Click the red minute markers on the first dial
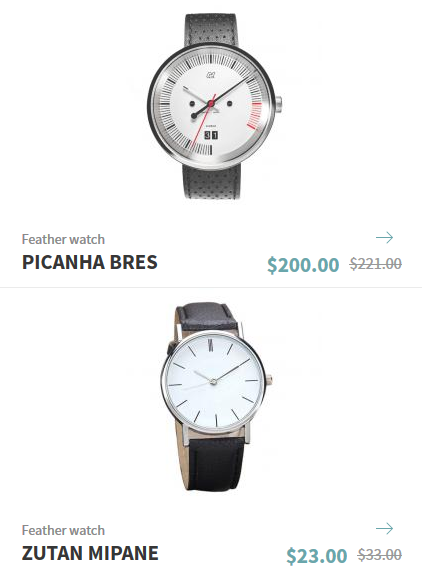The image size is (422, 576). (256, 116)
